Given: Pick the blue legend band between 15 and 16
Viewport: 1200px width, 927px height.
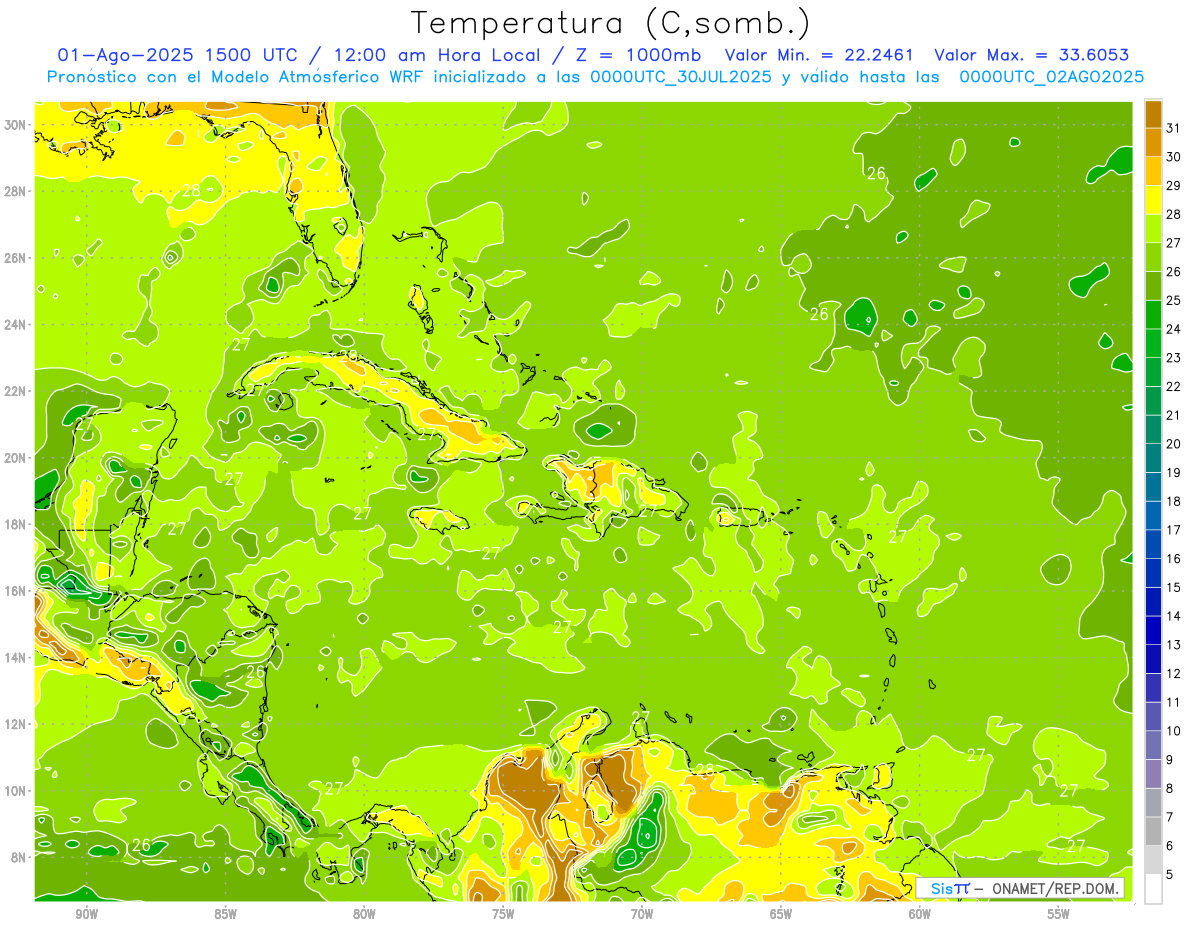Looking at the screenshot, I should [1153, 573].
